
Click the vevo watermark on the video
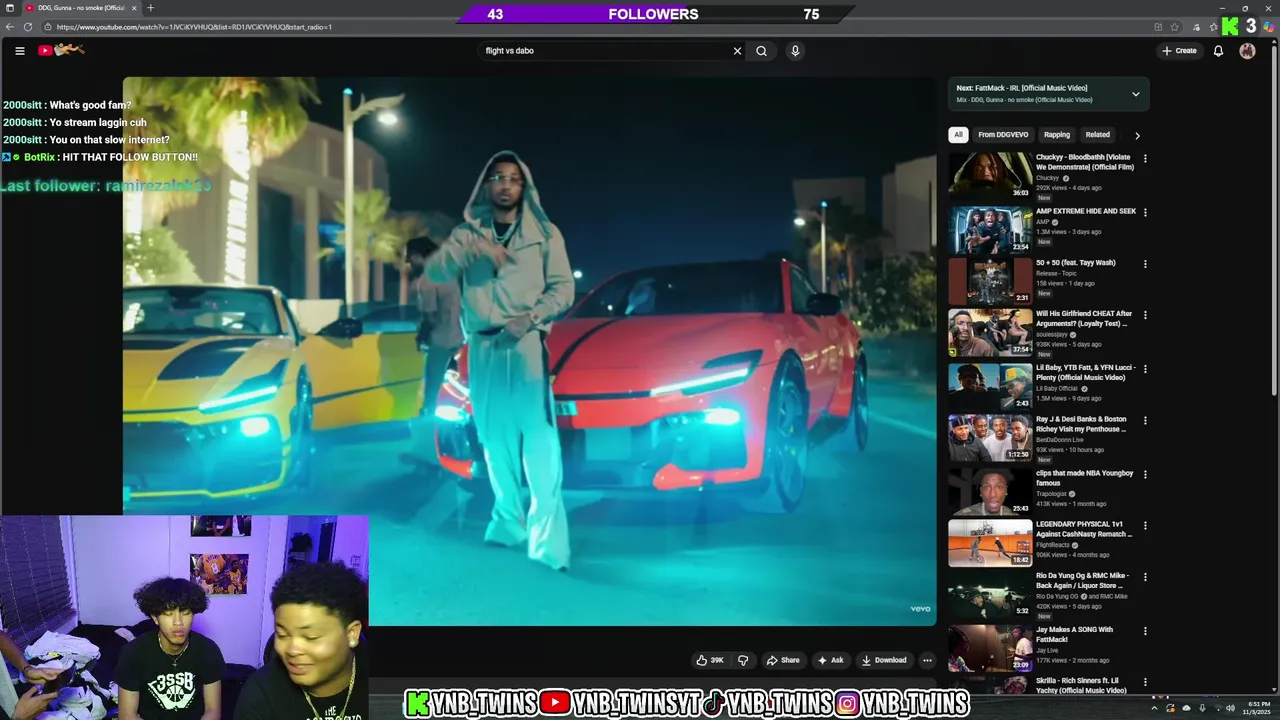tap(920, 608)
